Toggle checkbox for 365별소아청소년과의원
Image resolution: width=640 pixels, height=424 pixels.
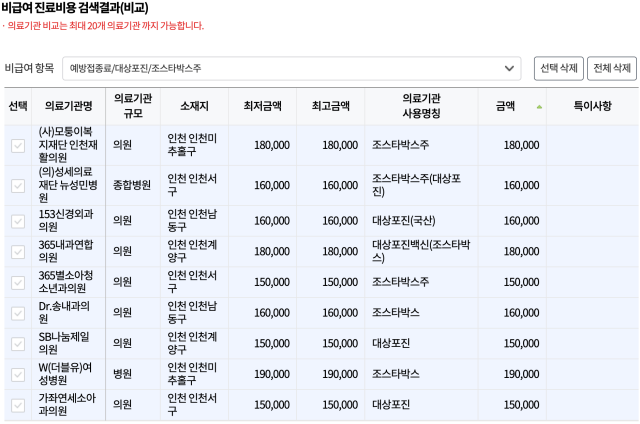(18, 282)
